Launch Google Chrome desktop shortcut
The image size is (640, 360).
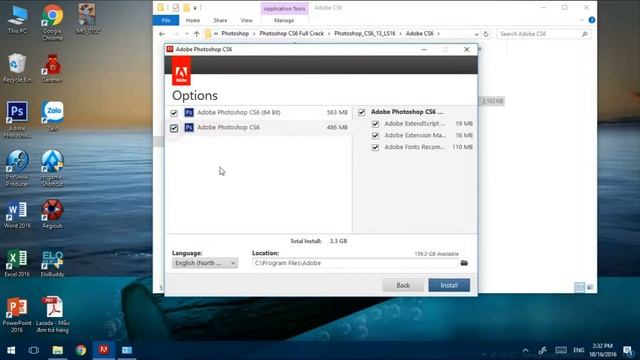tap(52, 22)
